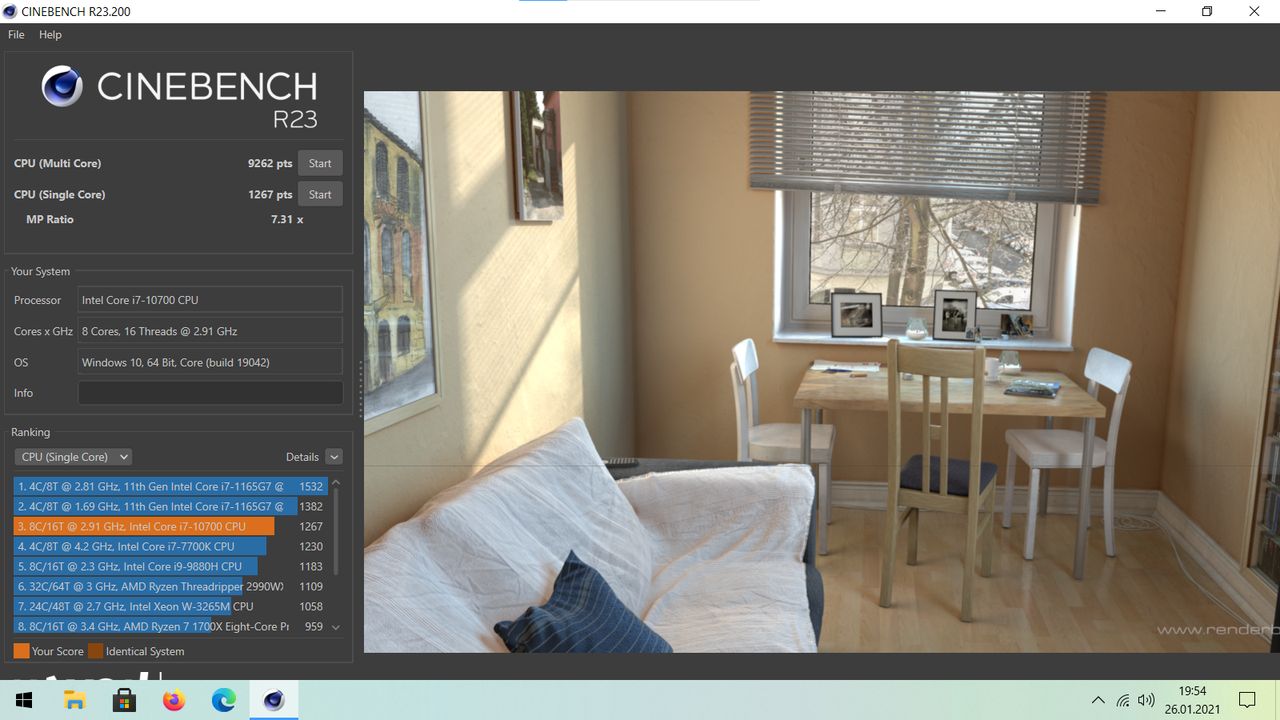1280x720 pixels.
Task: Expand the ranking Details arrow
Action: click(x=334, y=457)
